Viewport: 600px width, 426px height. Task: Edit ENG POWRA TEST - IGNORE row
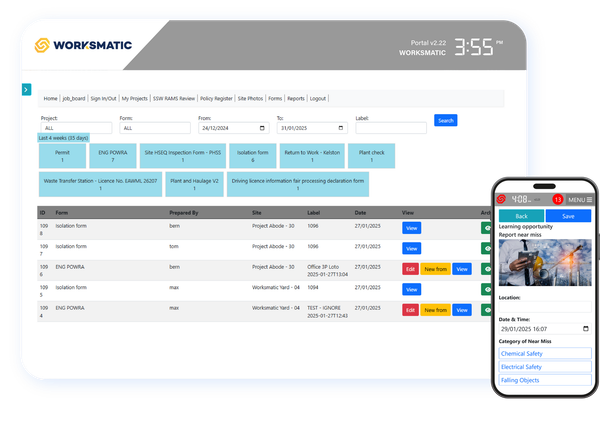(410, 310)
